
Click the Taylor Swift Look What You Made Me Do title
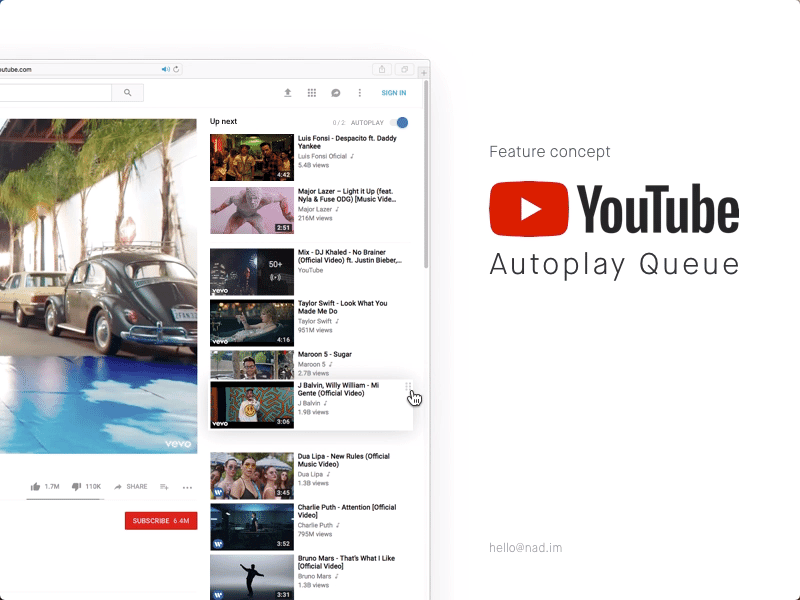[342, 307]
